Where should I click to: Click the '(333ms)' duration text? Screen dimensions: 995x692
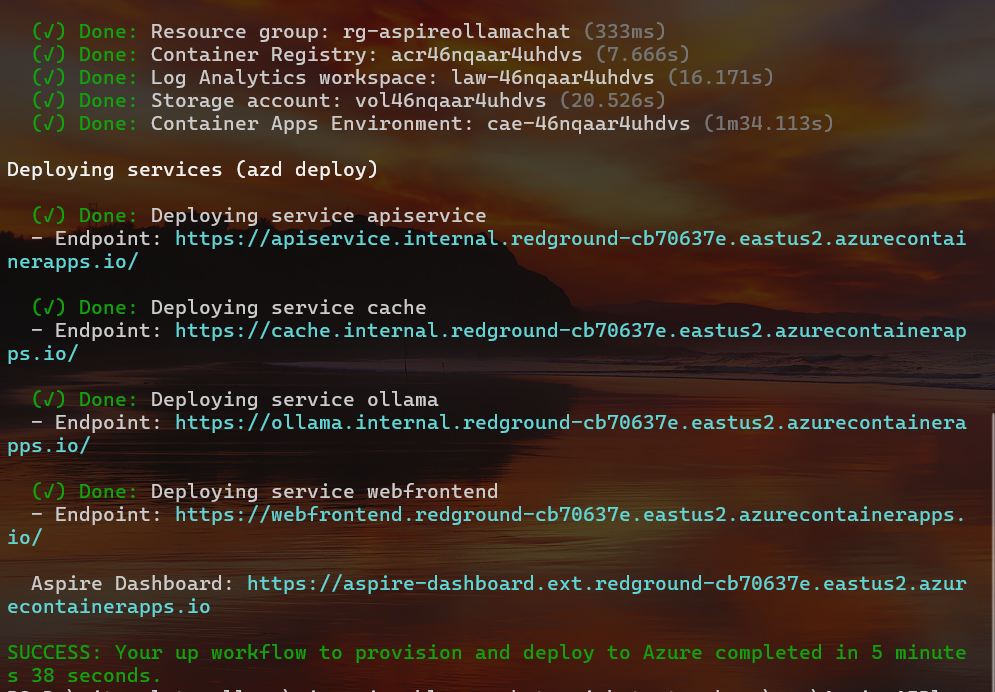[624, 32]
